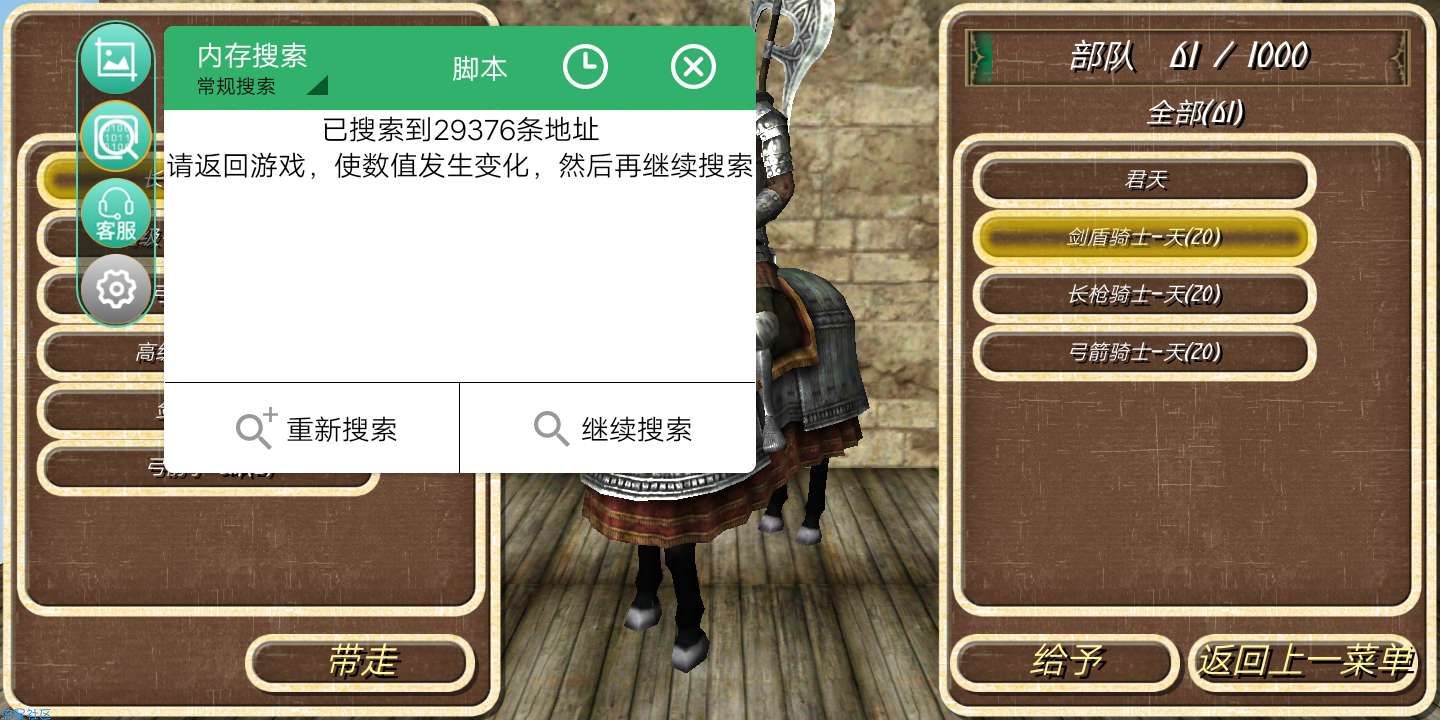Click the 给予 give button
The width and height of the screenshot is (1440, 720).
click(1065, 662)
